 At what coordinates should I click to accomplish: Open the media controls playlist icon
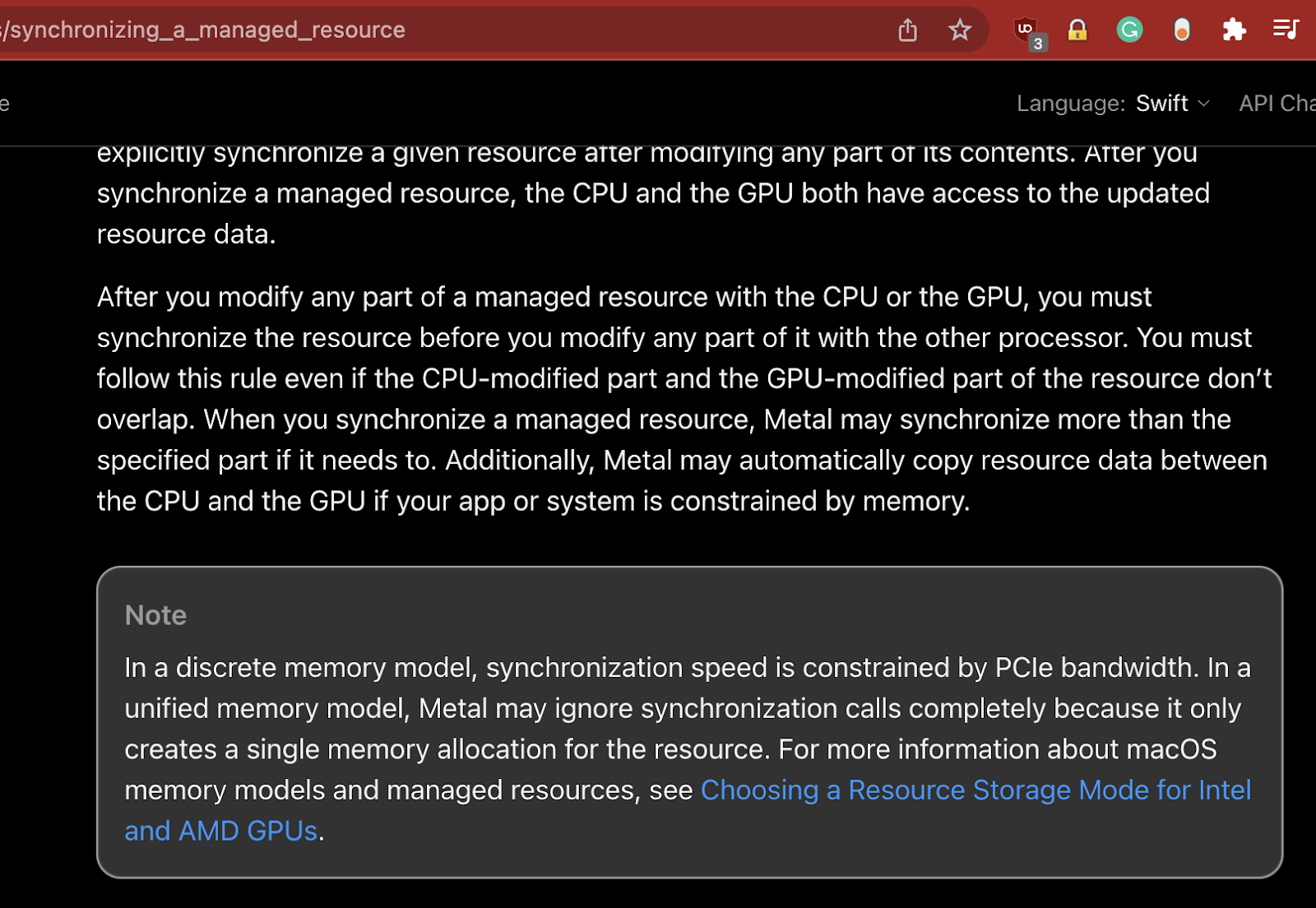click(x=1286, y=30)
